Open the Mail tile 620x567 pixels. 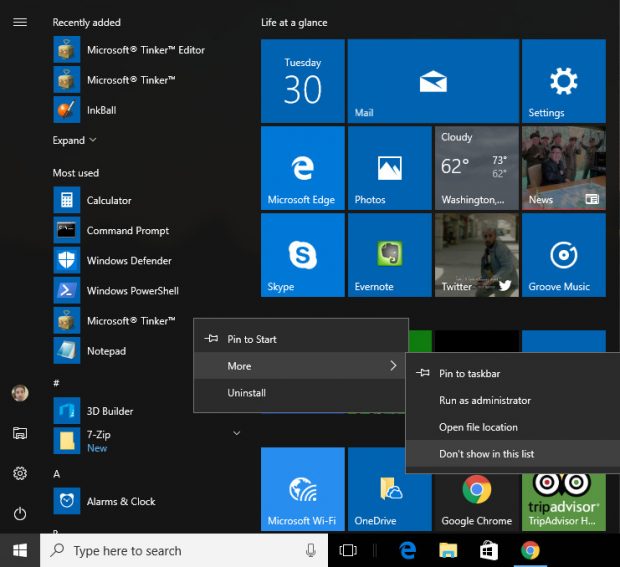[x=433, y=81]
